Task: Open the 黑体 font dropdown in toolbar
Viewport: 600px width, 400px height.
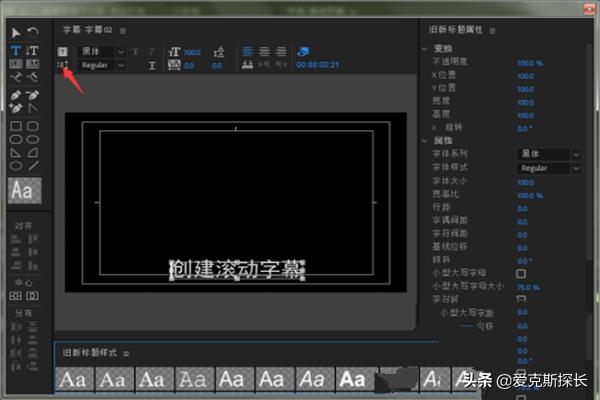Action: tap(102, 51)
